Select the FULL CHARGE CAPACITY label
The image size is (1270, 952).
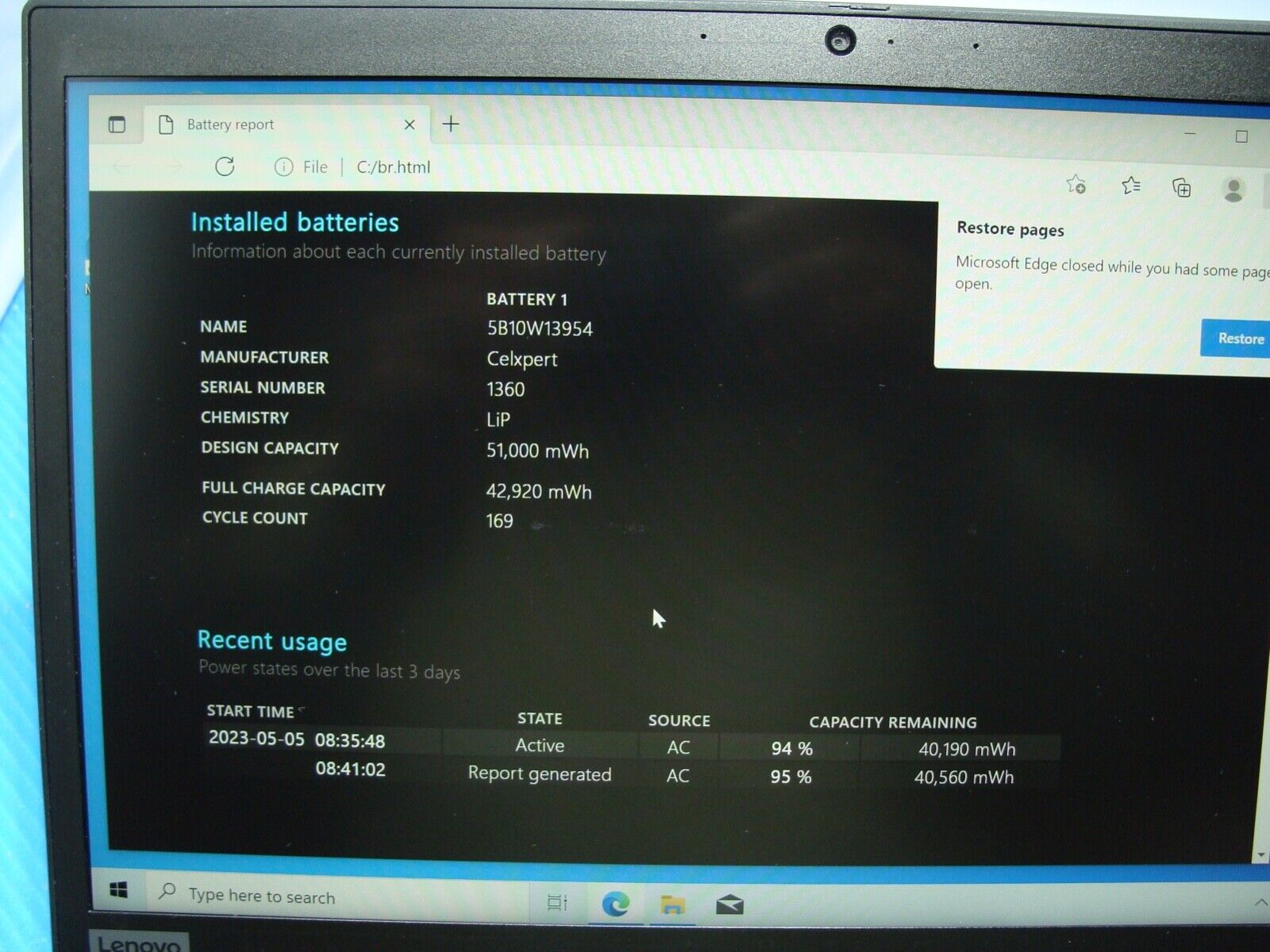coord(293,489)
